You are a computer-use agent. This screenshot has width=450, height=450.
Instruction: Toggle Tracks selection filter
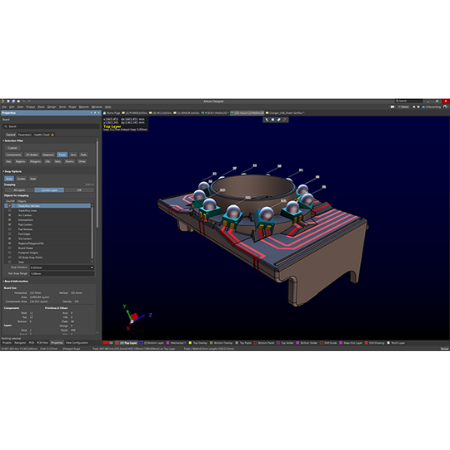tap(62, 155)
